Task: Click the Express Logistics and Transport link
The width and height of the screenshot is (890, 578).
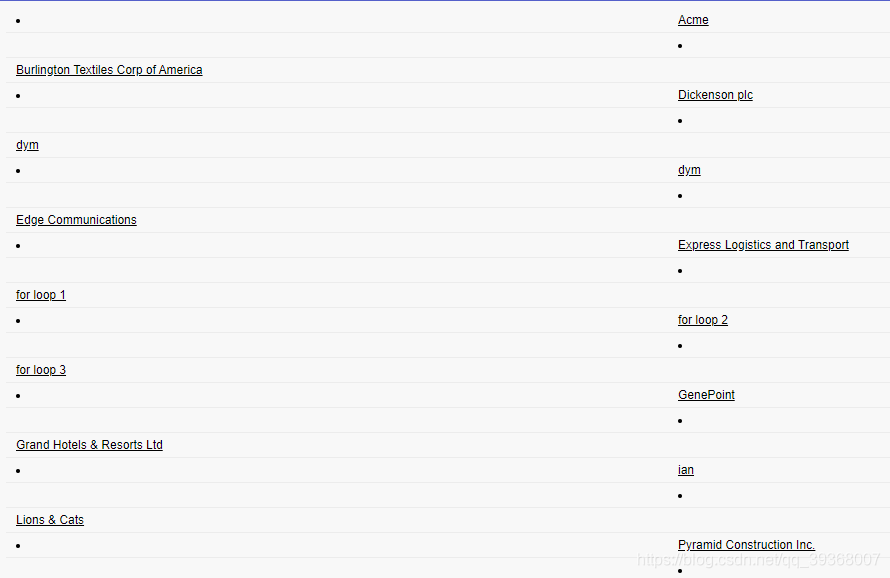Action: pyautogui.click(x=763, y=244)
